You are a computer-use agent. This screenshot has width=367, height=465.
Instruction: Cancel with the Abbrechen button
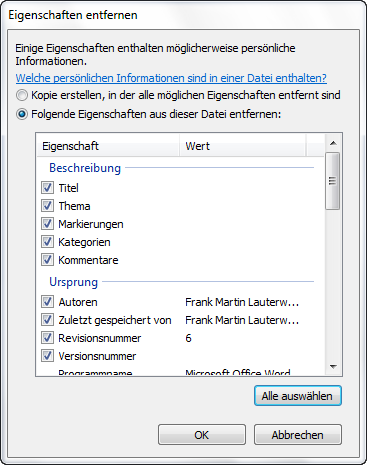point(298,435)
